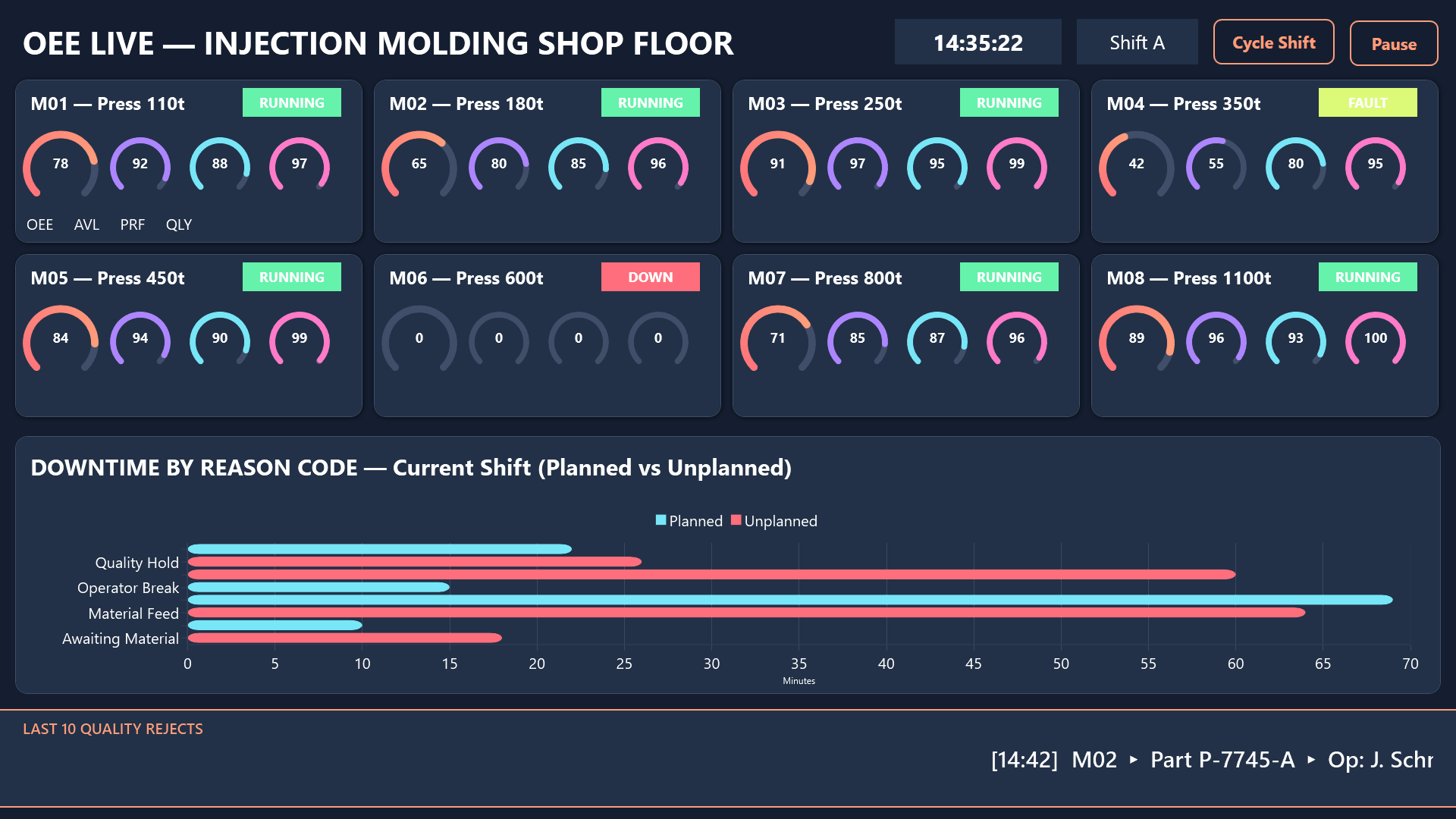Click the AVL label under M01 gauges
The height and width of the screenshot is (819, 1456).
86,224
